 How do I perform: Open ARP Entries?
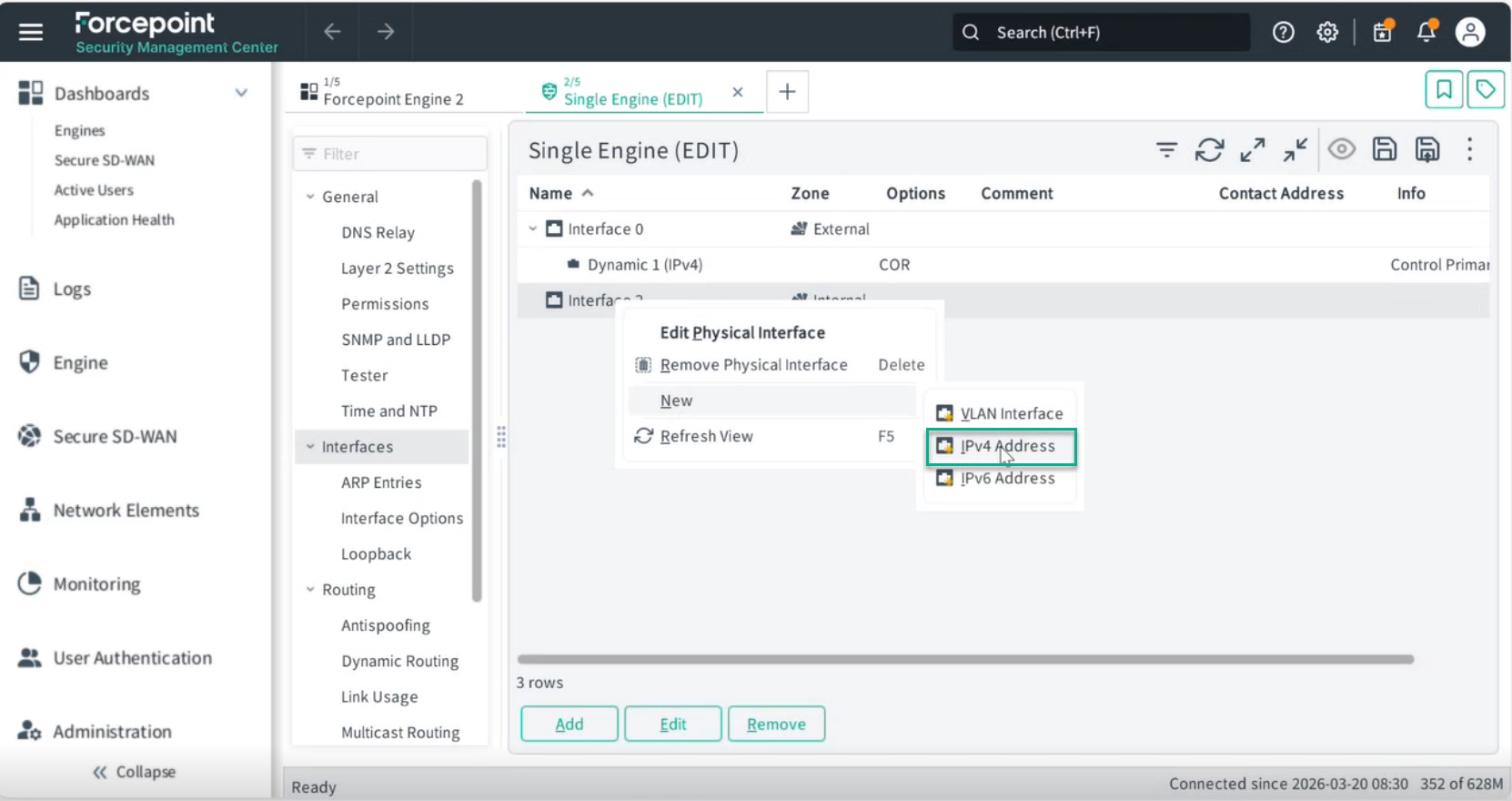(381, 482)
